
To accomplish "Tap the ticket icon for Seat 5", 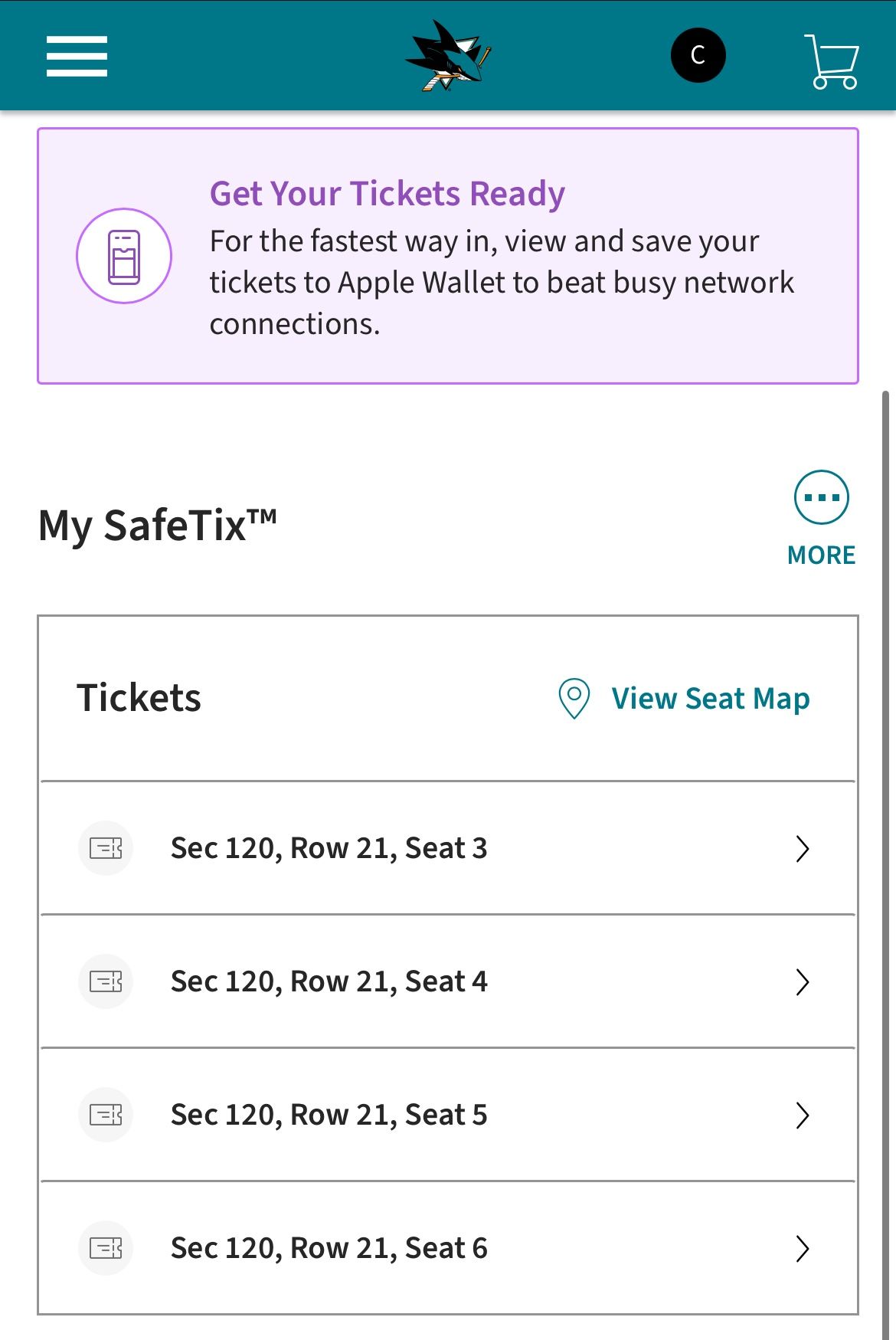I will [x=106, y=1115].
